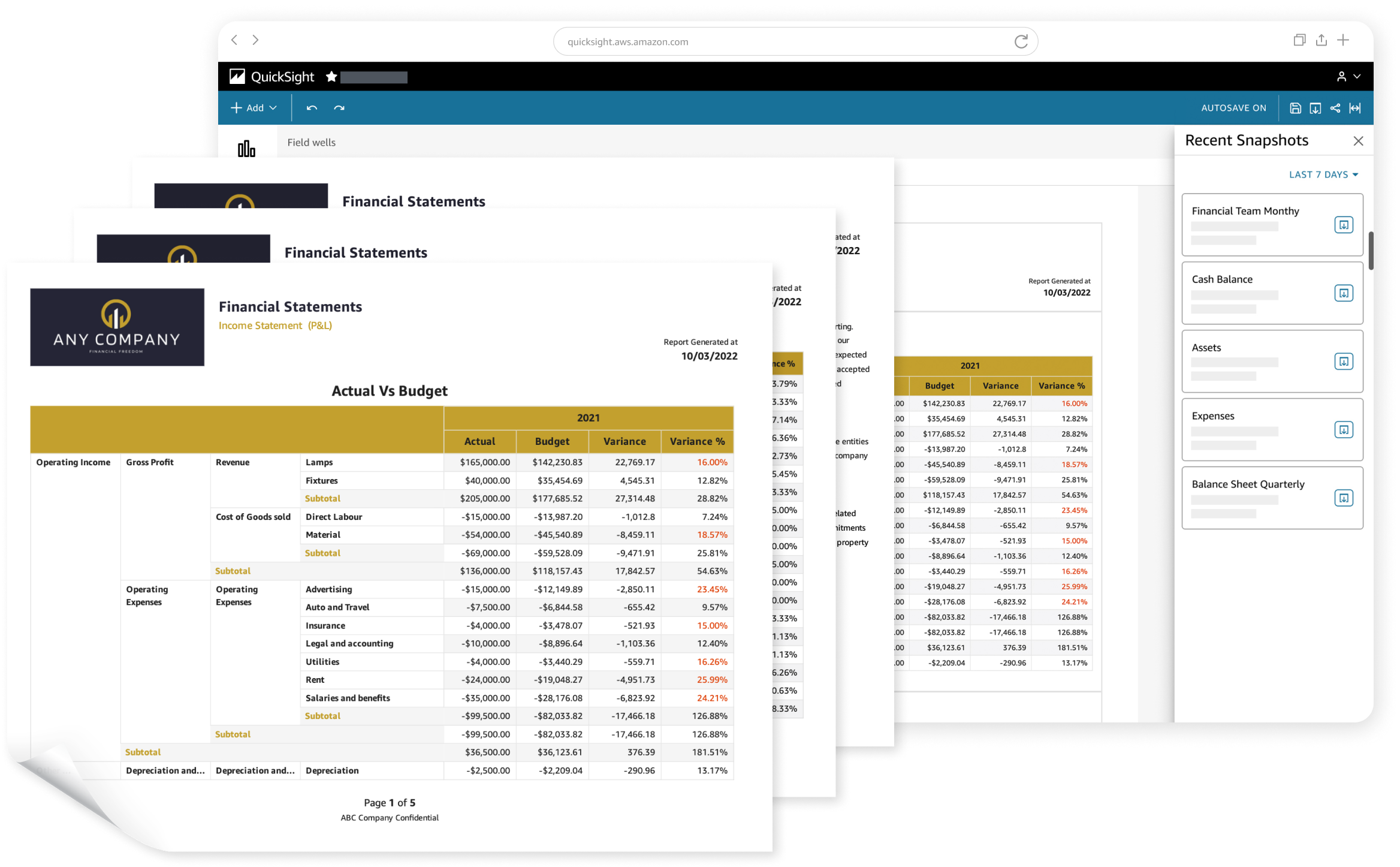Expand the user account menu top right
This screenshot has height=867, width=1400.
[x=1346, y=77]
